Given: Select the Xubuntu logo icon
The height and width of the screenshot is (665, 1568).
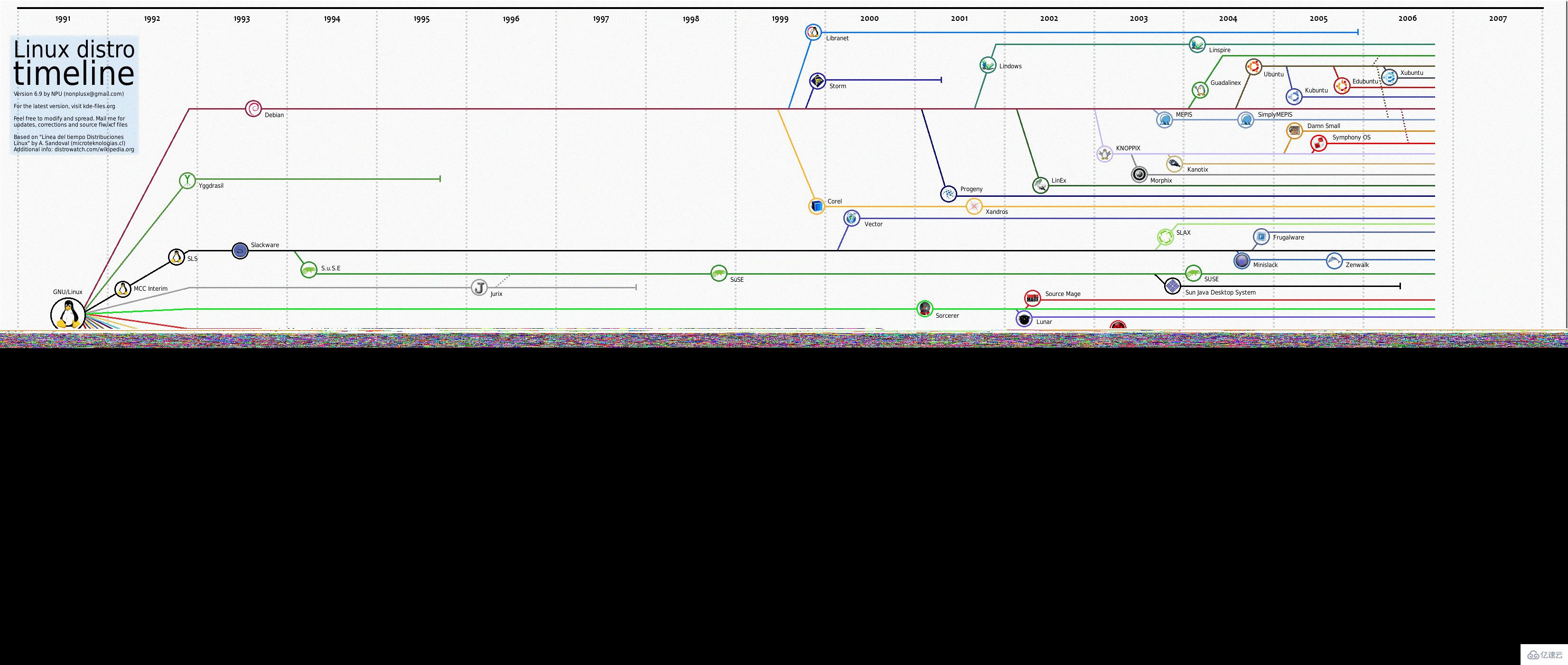Looking at the screenshot, I should pyautogui.click(x=1390, y=77).
